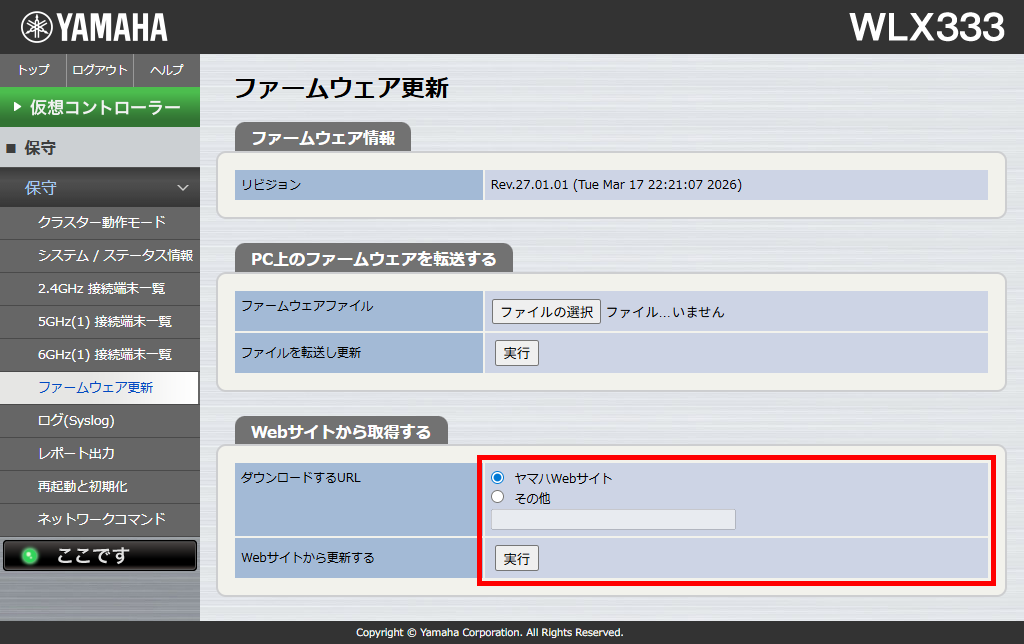Viewport: 1024px width, 644px height.
Task: Click the Yamaha logo
Action: [x=94, y=27]
